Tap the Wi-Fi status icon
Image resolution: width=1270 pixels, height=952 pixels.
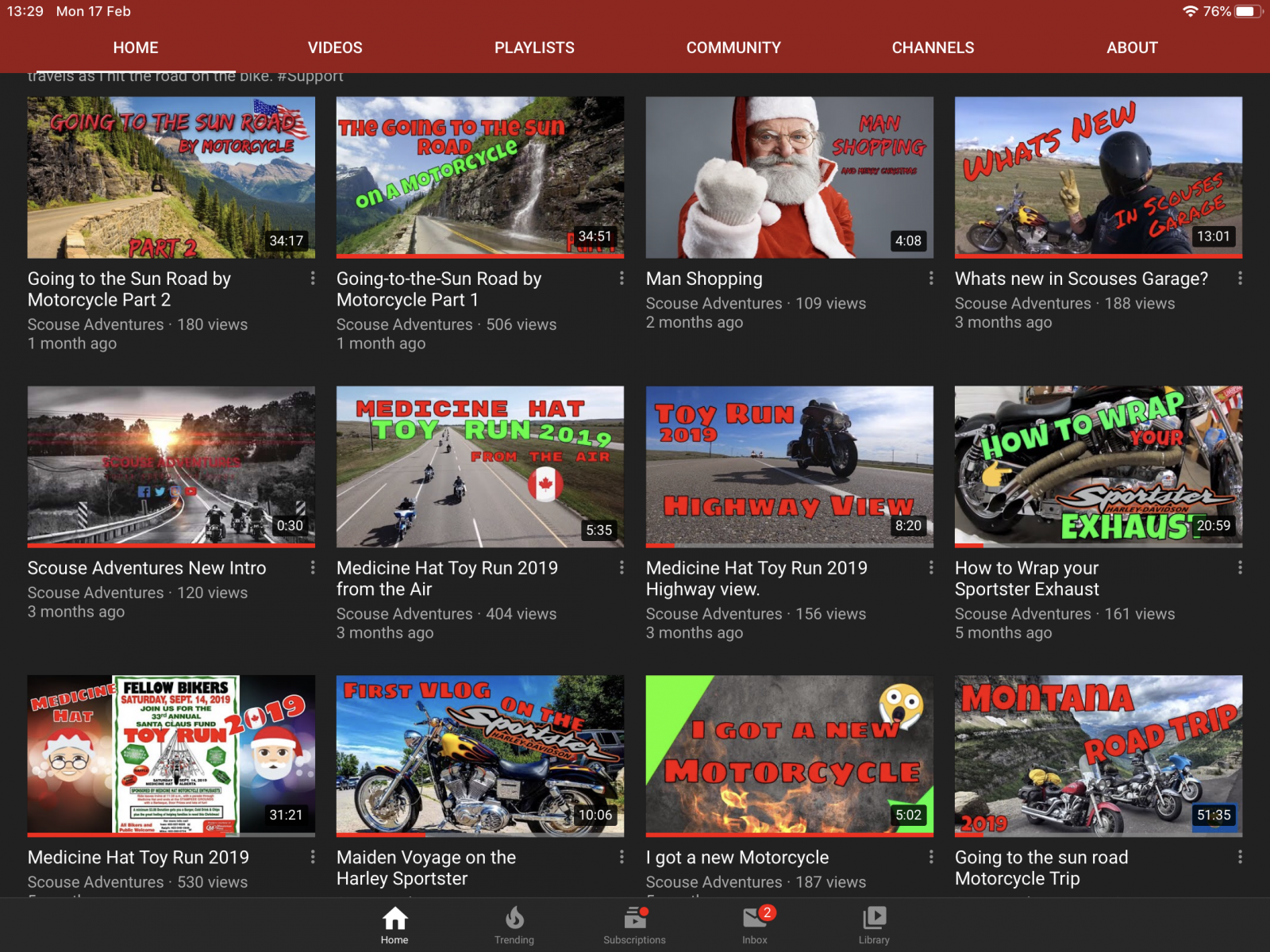coord(1190,11)
